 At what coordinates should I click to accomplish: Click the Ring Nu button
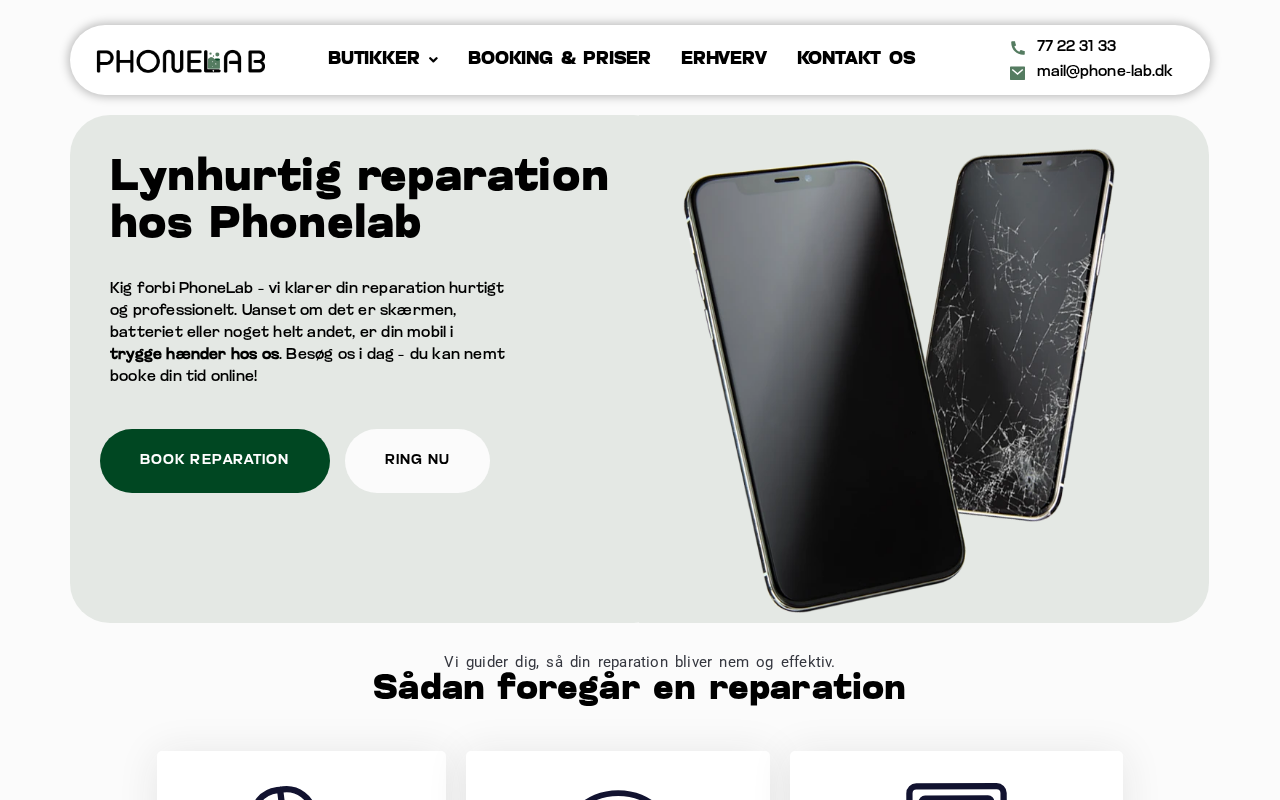pos(417,461)
